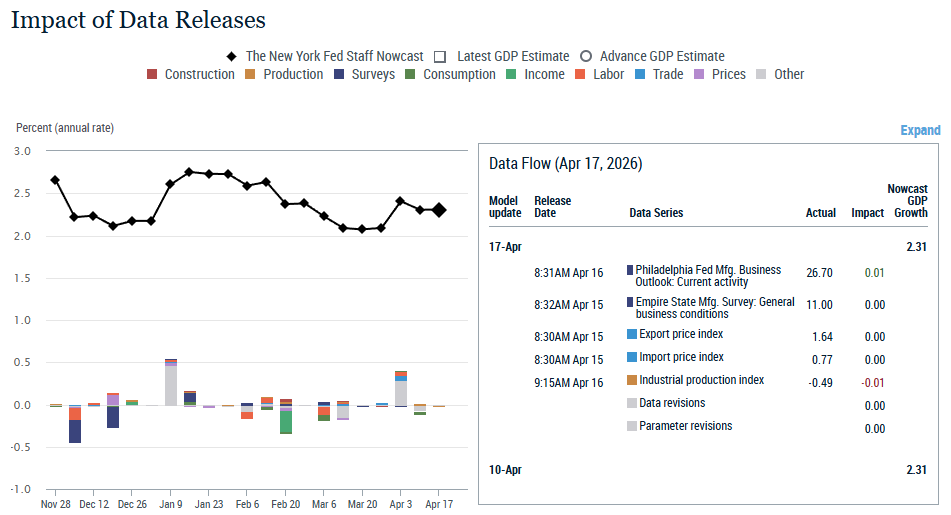Hide the Surveys series in legend
The image size is (951, 515).
click(x=339, y=74)
